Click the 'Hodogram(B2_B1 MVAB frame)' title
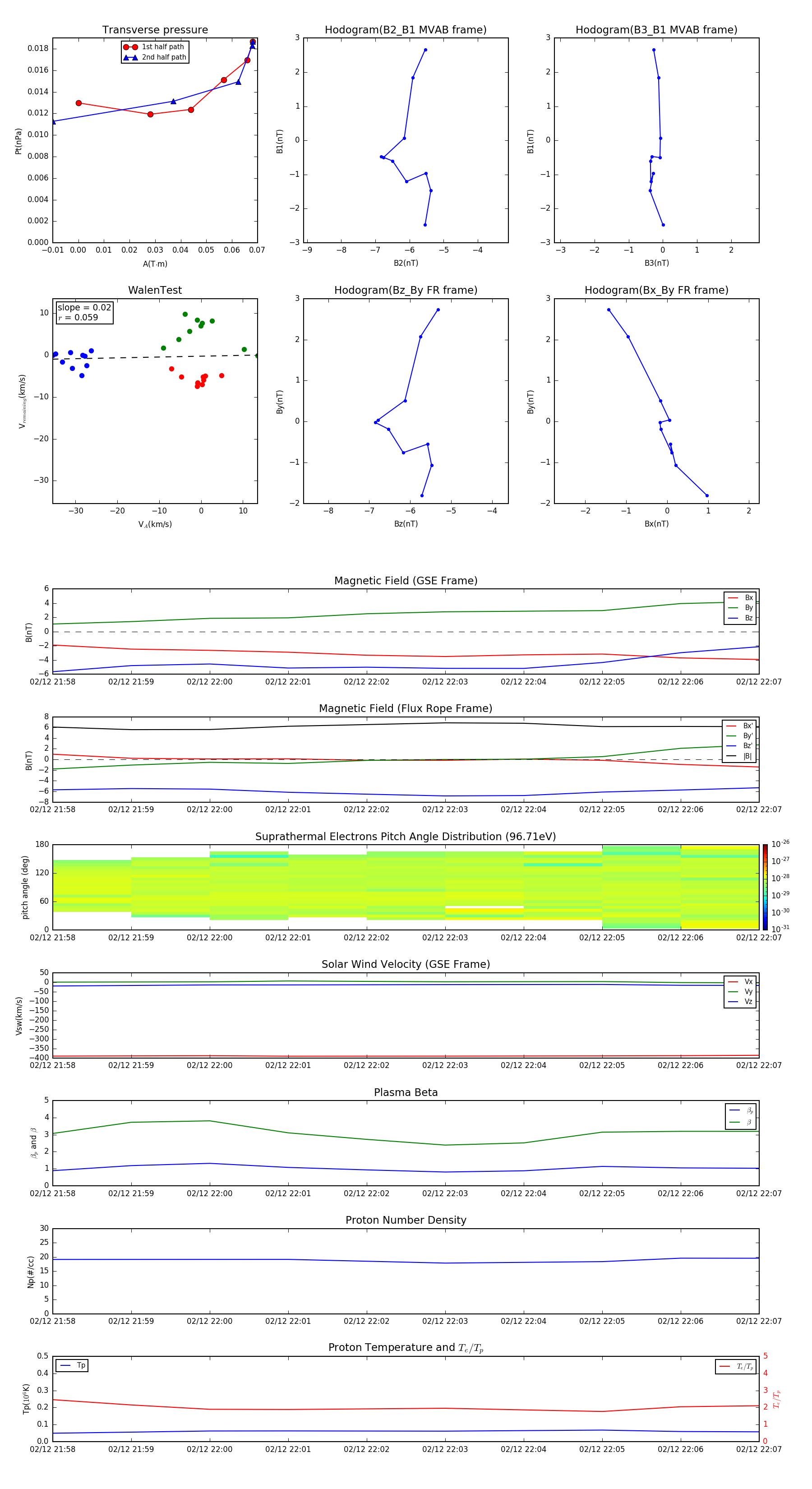812x1489 pixels. click(x=406, y=30)
